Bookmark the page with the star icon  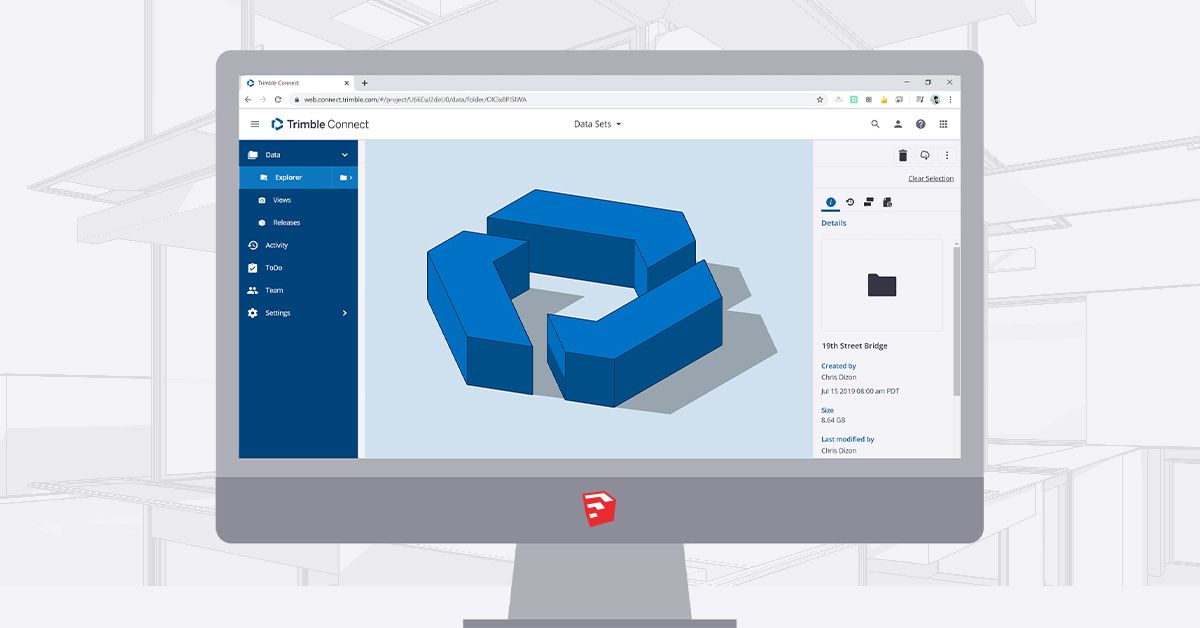pyautogui.click(x=820, y=100)
